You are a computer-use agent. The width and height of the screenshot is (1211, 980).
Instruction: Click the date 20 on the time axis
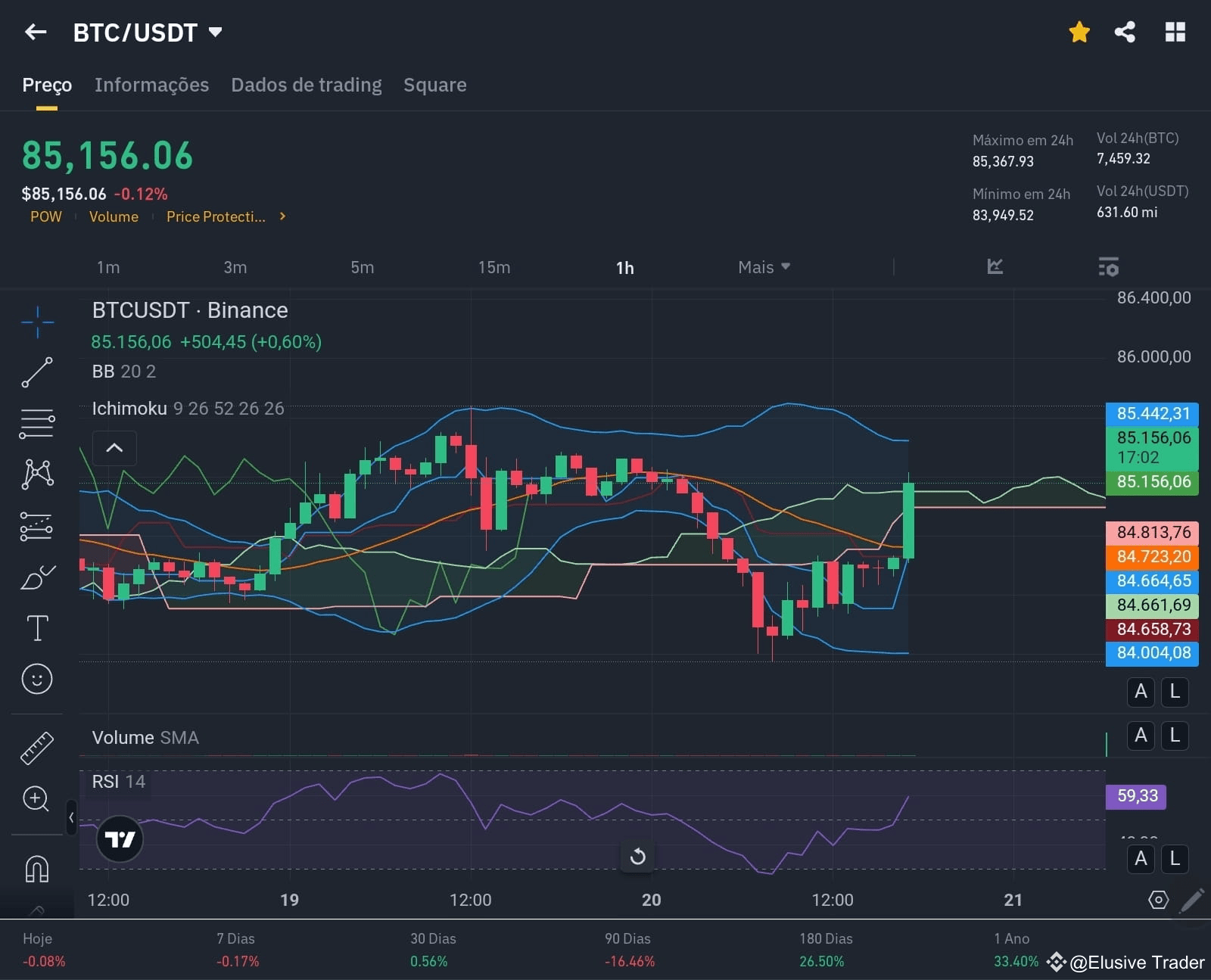click(x=651, y=900)
